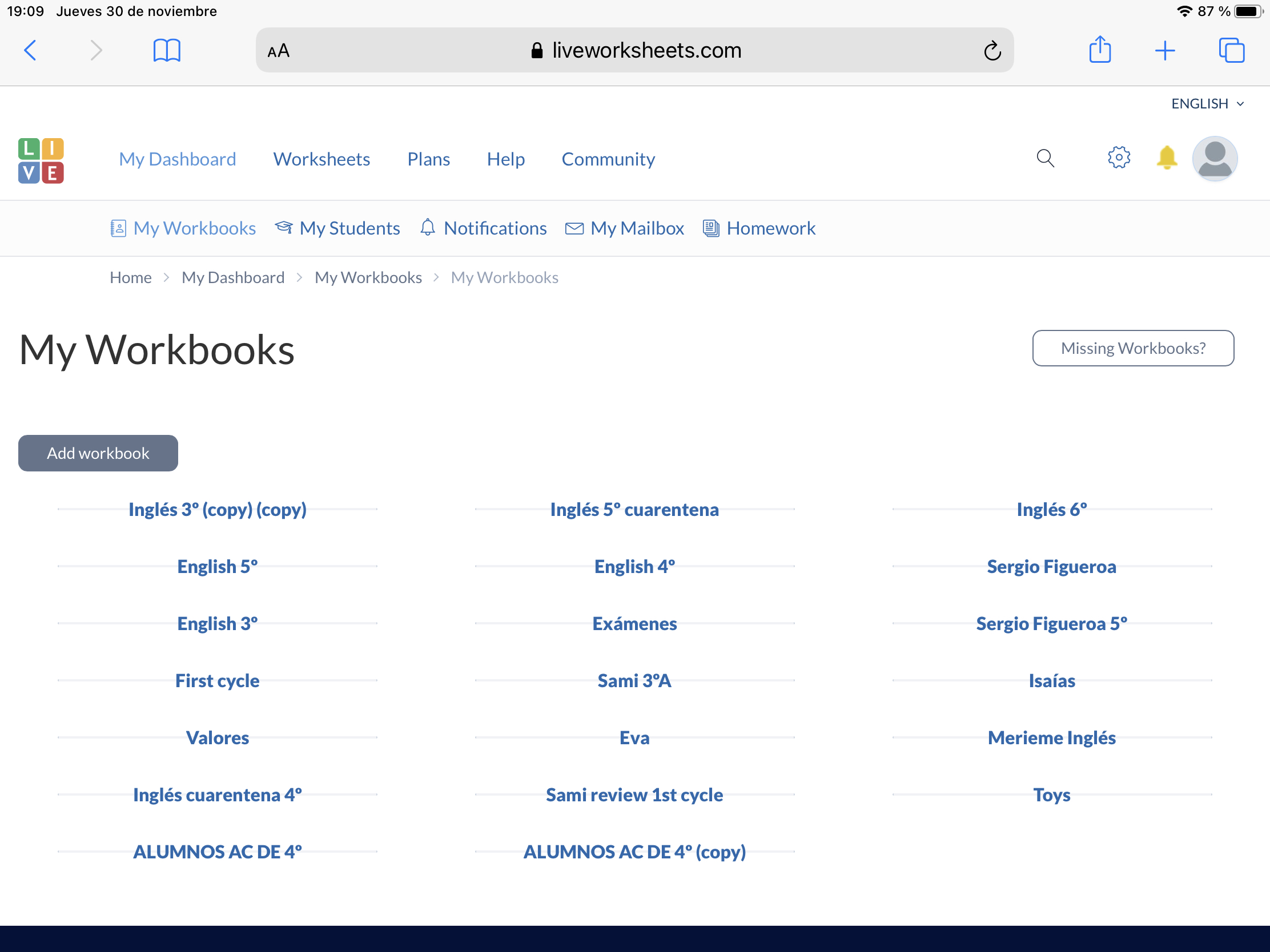This screenshot has height=952, width=1270.
Task: Open the site search magnifier icon
Action: point(1045,158)
